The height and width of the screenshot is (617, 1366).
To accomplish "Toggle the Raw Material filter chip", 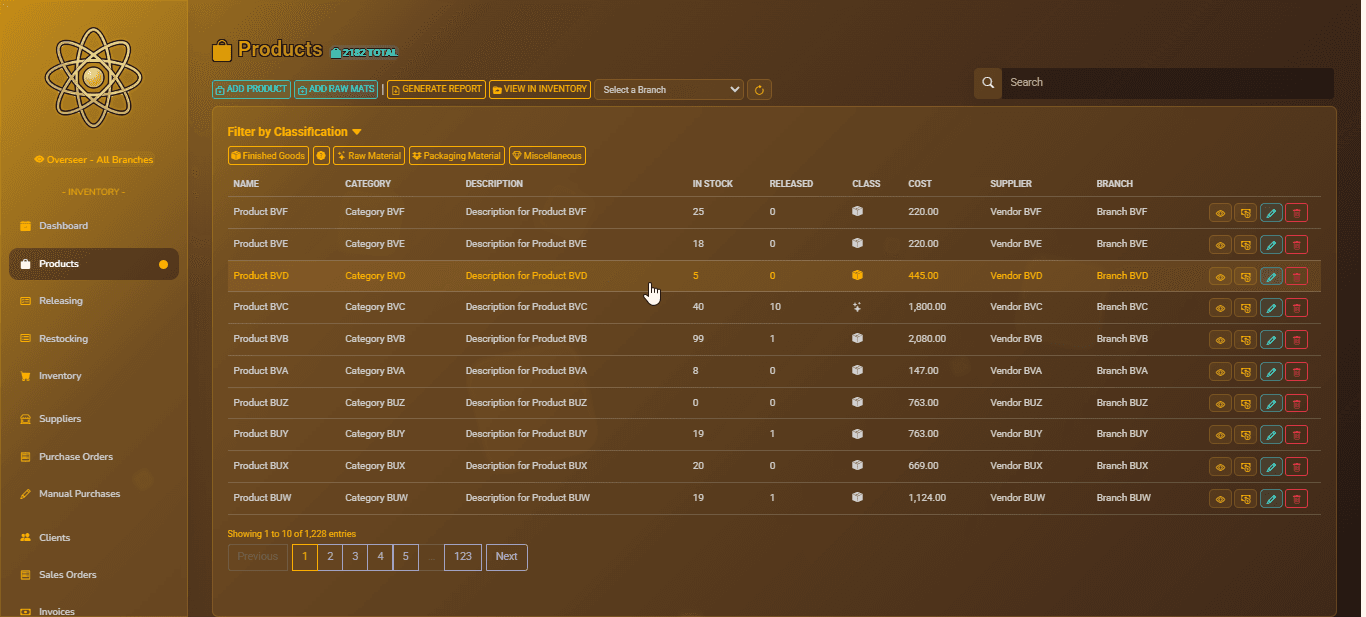I will (x=369, y=156).
